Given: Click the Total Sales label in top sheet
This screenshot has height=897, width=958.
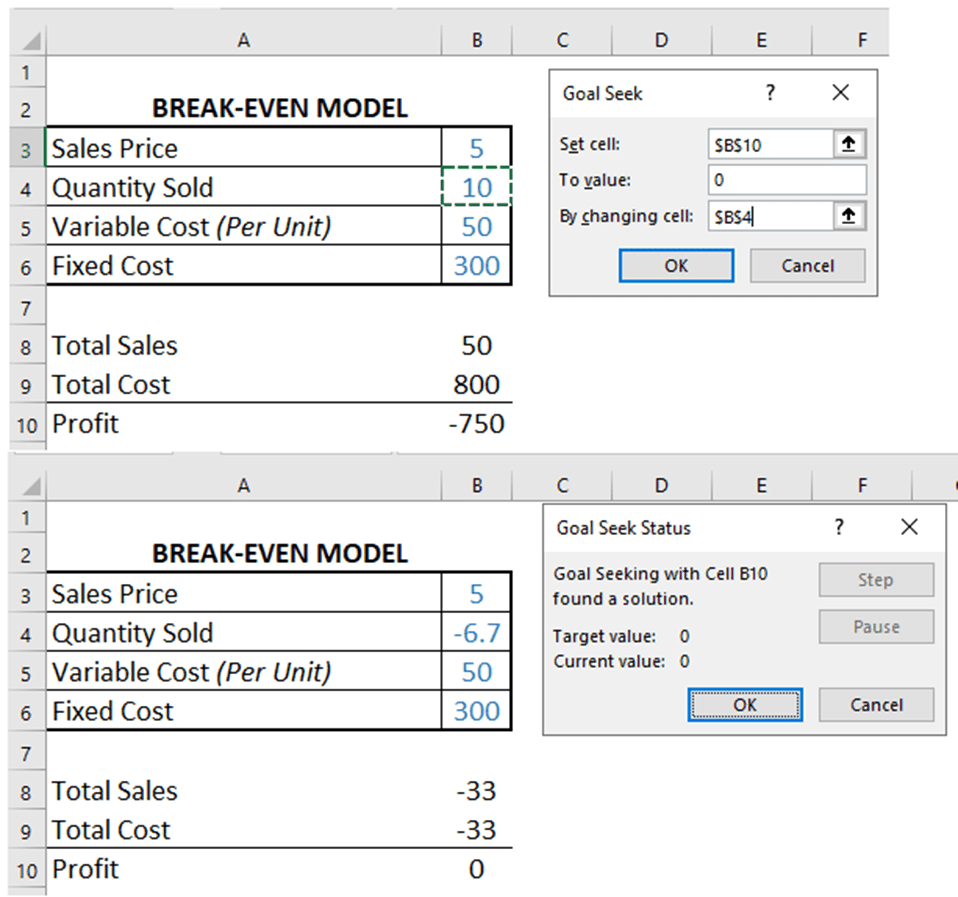Looking at the screenshot, I should [x=115, y=345].
